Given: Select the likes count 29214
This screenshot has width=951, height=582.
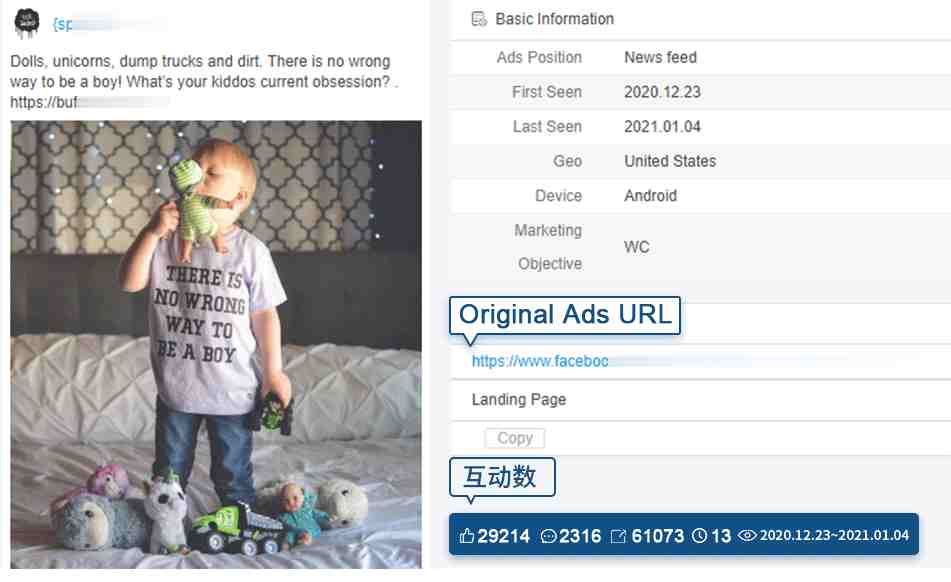Looking at the screenshot, I should click(503, 536).
